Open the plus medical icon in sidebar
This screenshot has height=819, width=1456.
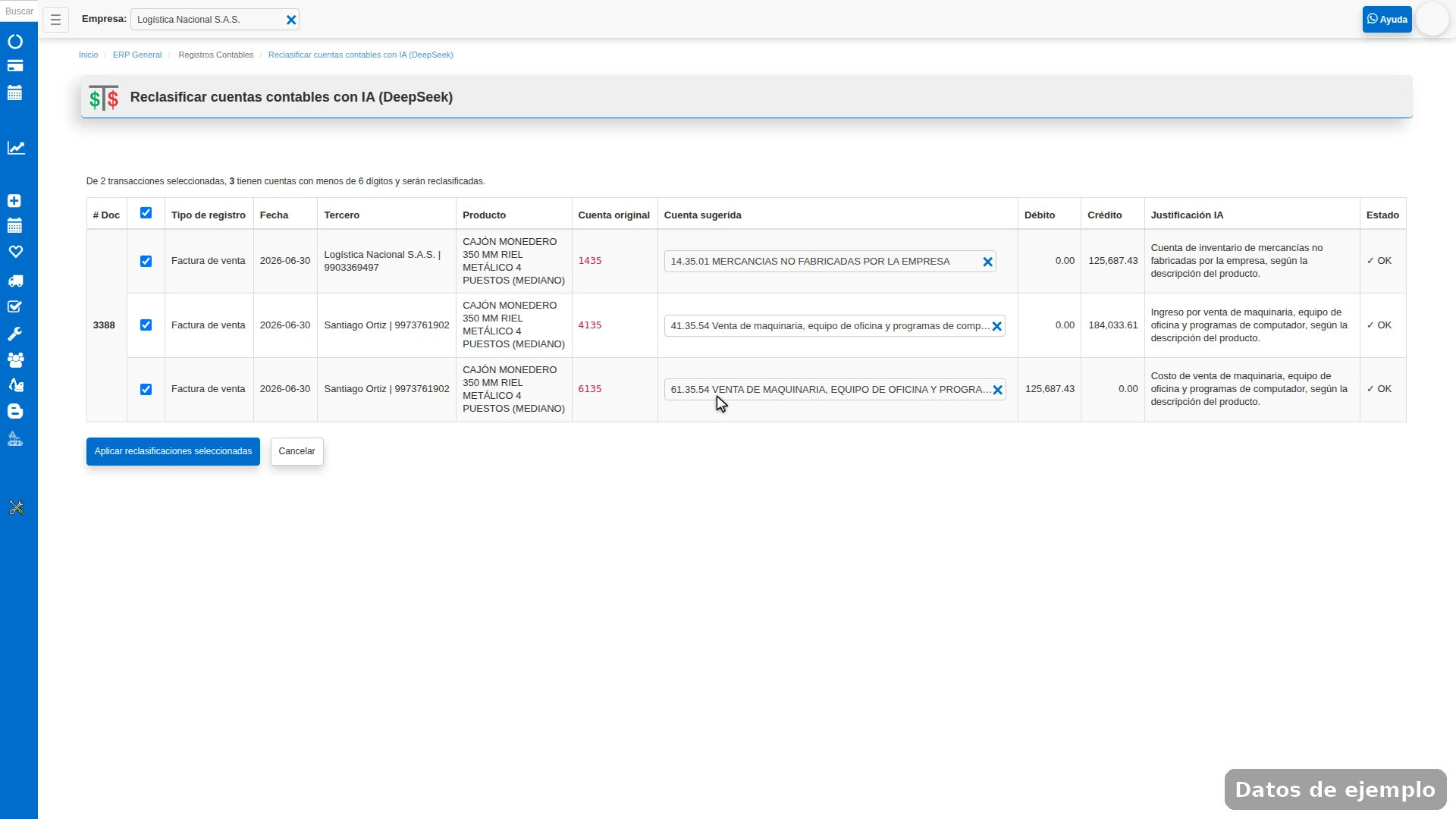click(14, 201)
